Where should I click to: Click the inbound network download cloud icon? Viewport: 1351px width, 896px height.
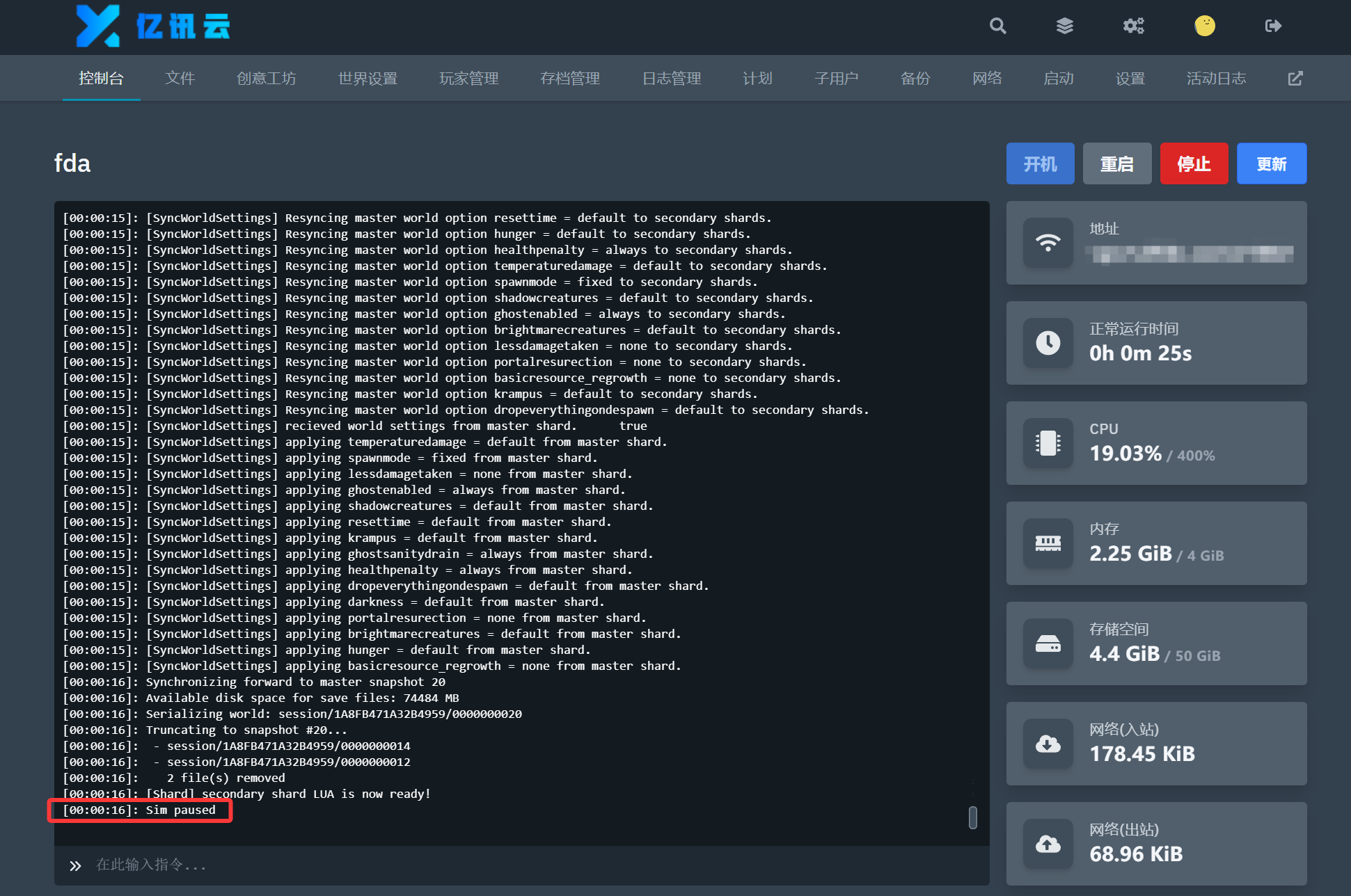click(x=1048, y=744)
